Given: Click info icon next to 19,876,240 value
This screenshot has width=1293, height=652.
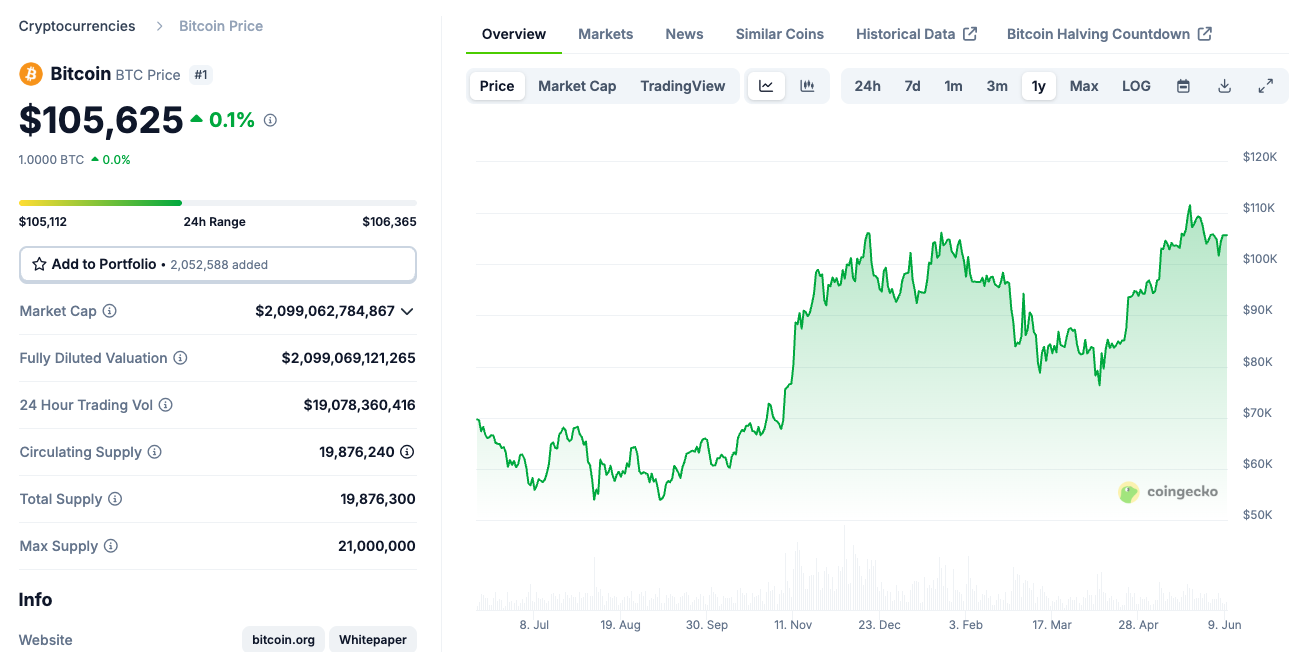Looking at the screenshot, I should [x=407, y=452].
